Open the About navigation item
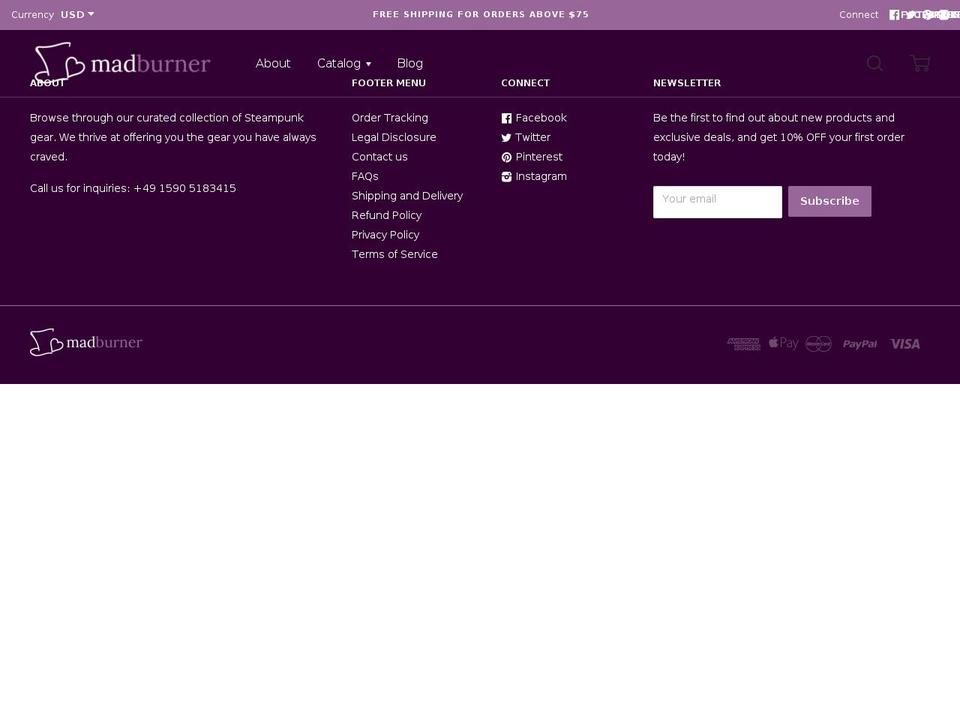960x720 pixels. pos(272,63)
